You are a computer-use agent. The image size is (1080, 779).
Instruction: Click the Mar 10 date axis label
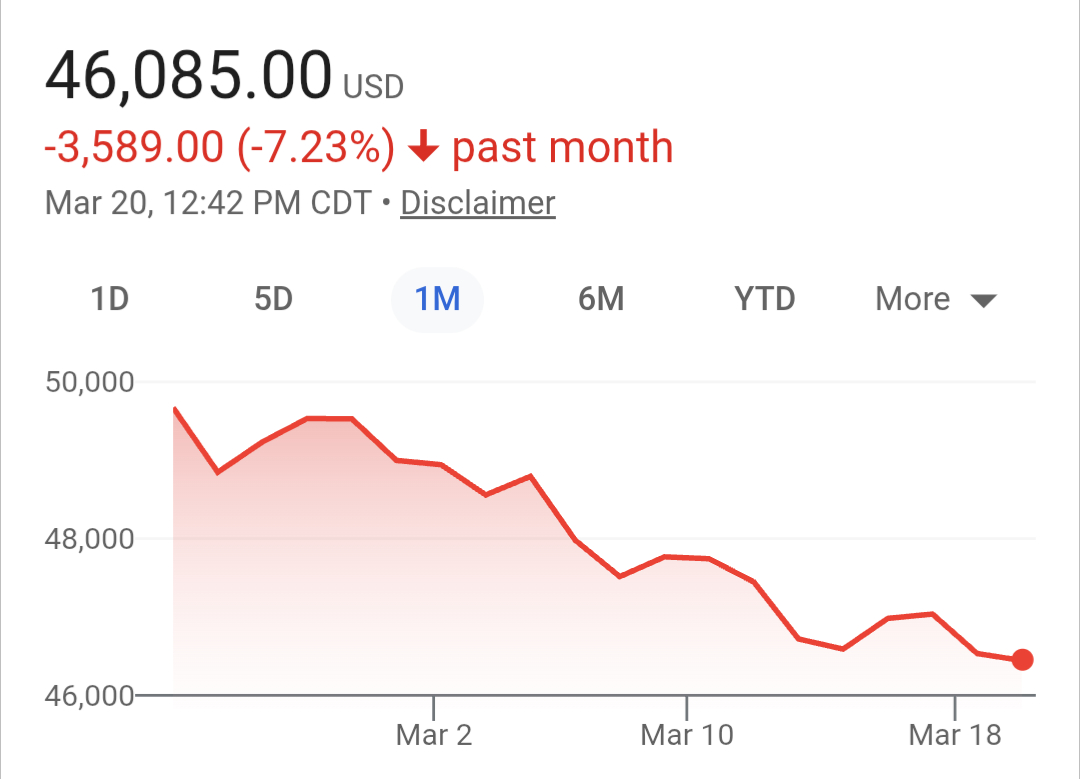(x=687, y=736)
